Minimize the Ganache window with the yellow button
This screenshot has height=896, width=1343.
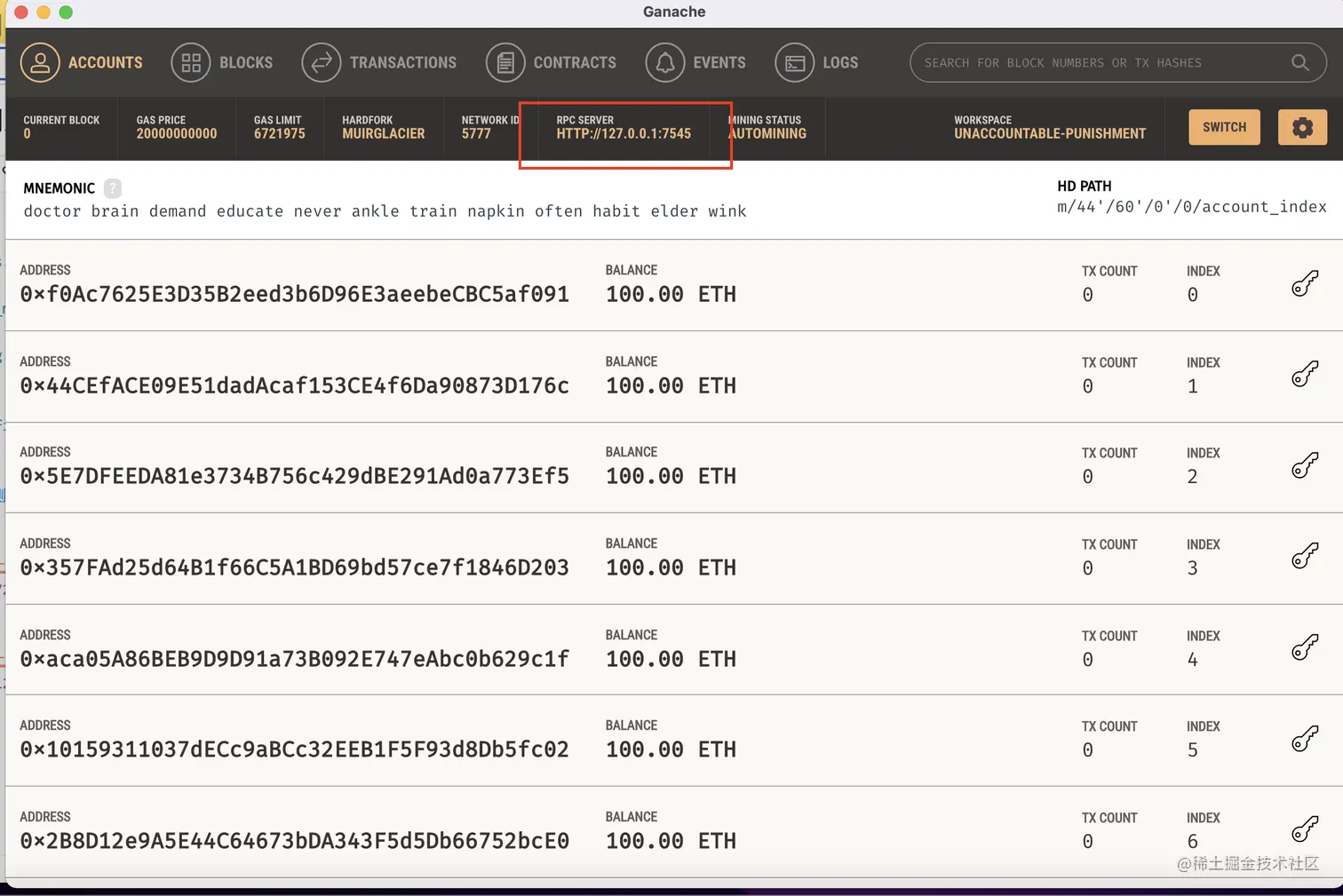pos(44,12)
